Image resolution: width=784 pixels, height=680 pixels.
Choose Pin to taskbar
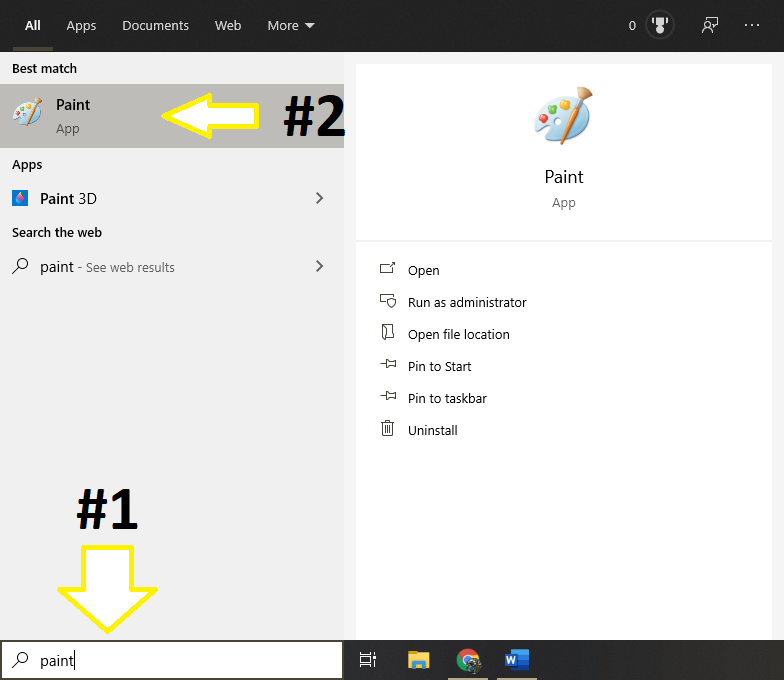coord(447,398)
